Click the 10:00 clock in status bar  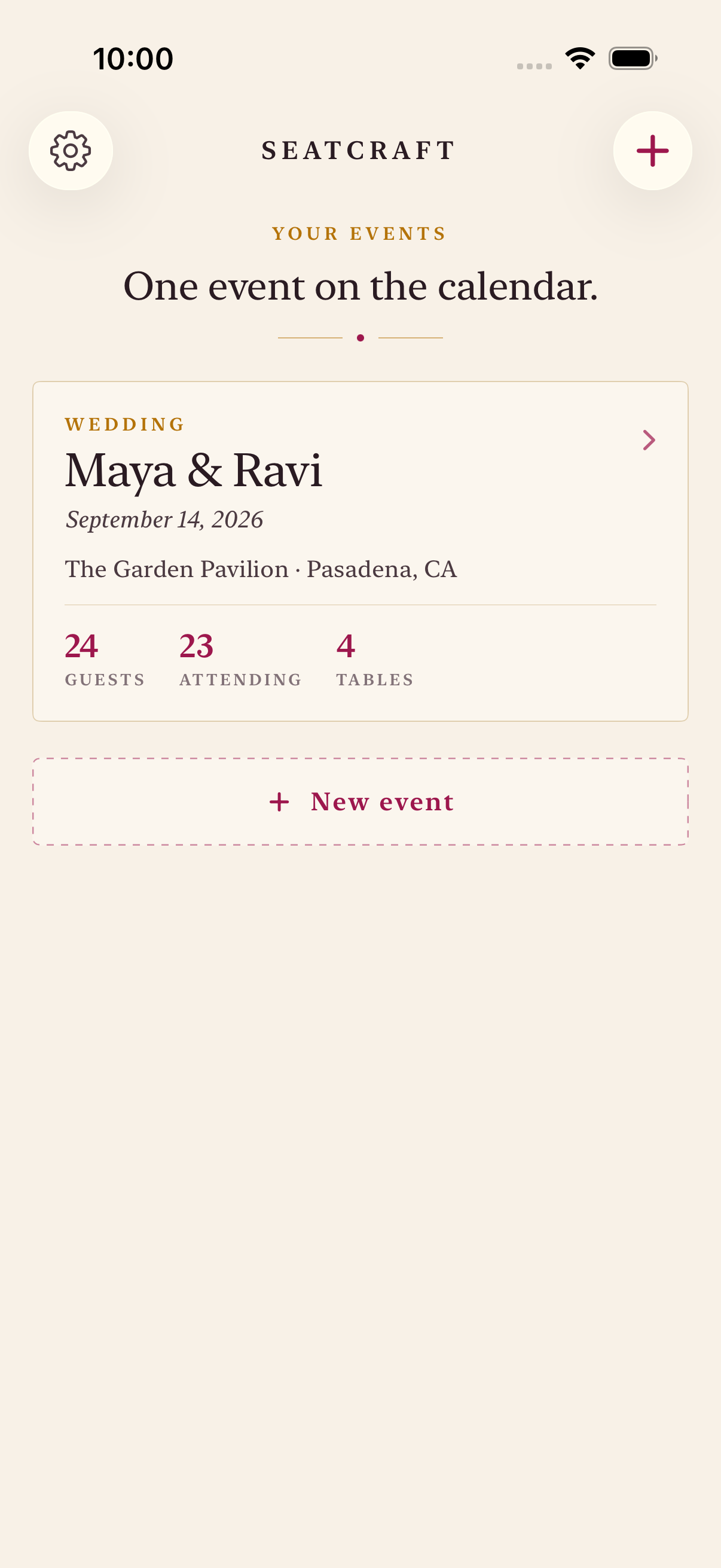[133, 59]
